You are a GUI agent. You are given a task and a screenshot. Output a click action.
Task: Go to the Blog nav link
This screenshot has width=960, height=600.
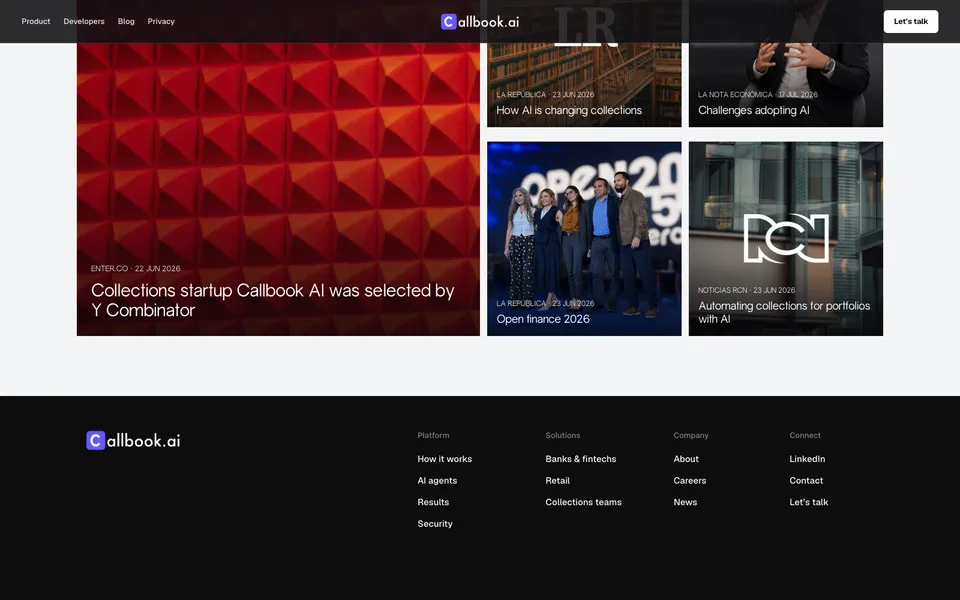[x=126, y=21]
